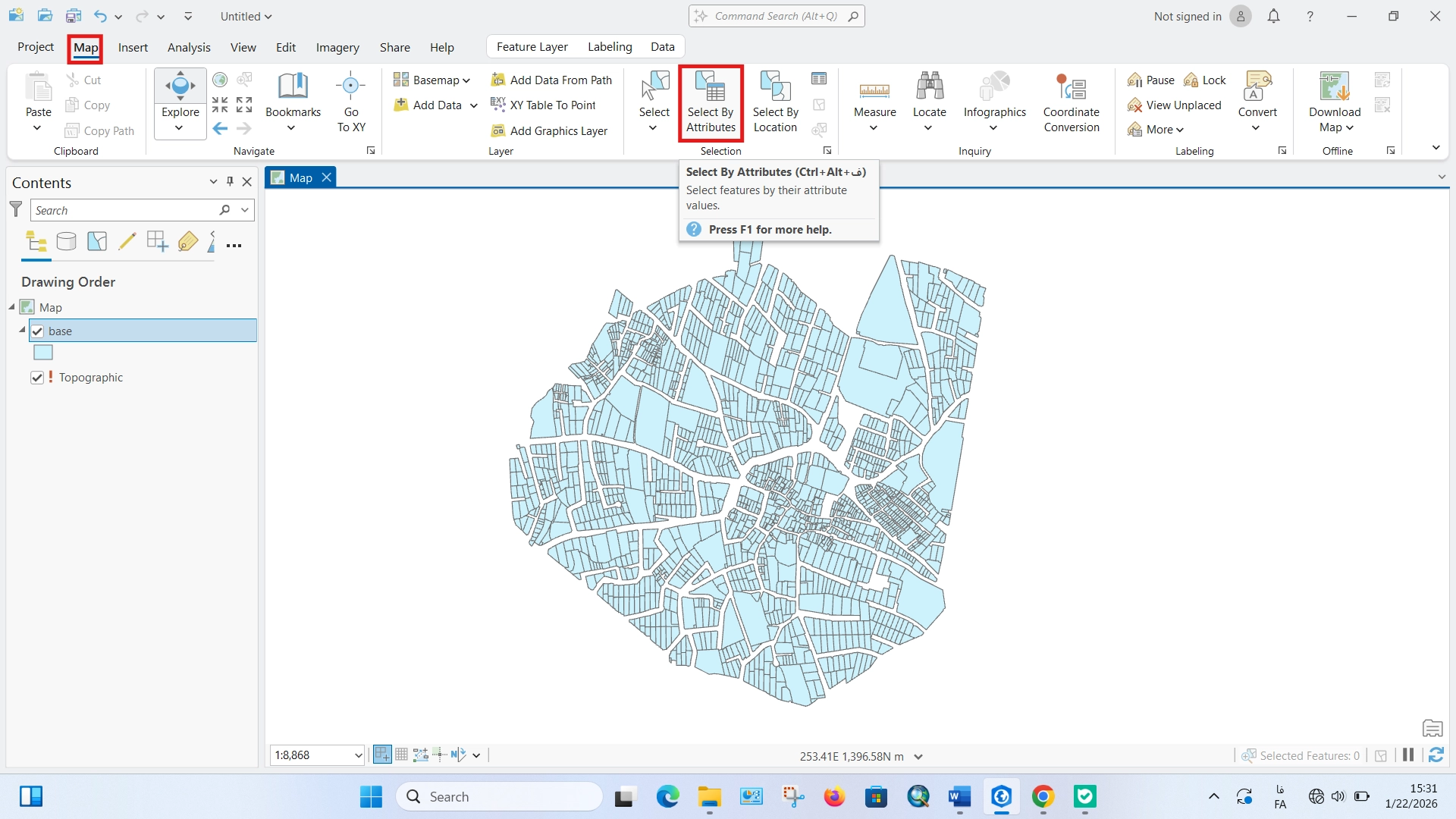Screen dimensions: 1456x819
Task: Click View Unplaced labels
Action: pyautogui.click(x=1175, y=105)
